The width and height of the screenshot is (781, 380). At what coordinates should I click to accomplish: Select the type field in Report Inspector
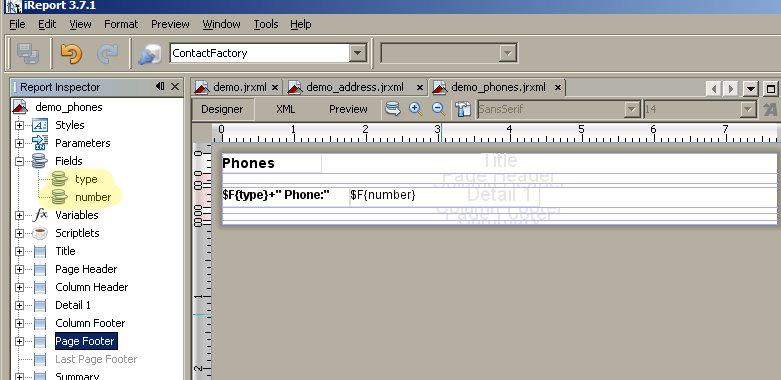(x=86, y=179)
